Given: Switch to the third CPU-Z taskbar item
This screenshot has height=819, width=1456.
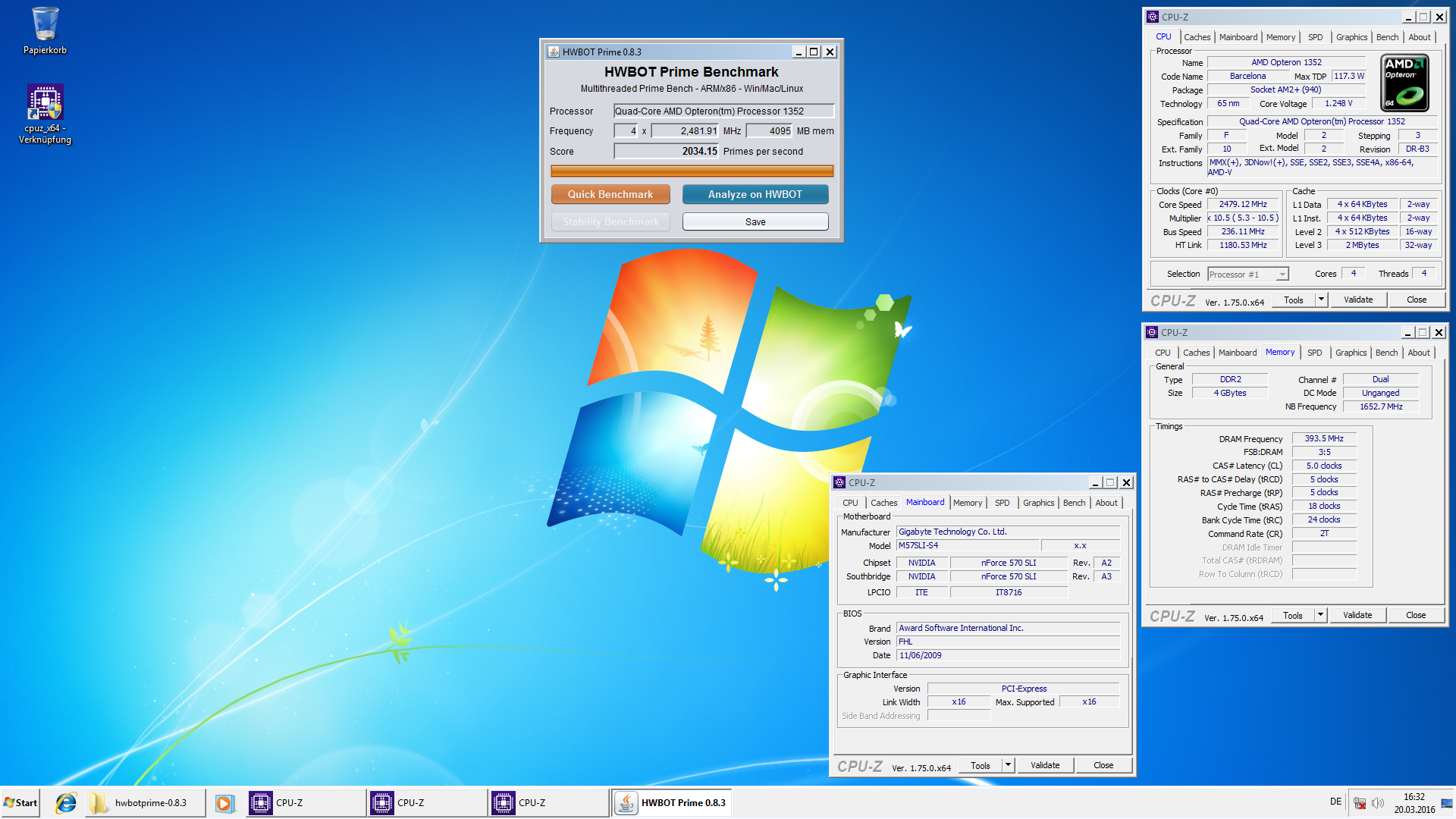Looking at the screenshot, I should 548,802.
